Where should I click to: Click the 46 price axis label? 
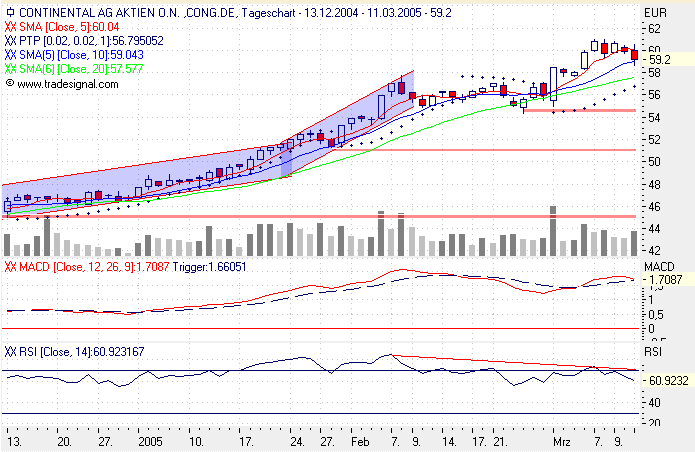pos(655,207)
